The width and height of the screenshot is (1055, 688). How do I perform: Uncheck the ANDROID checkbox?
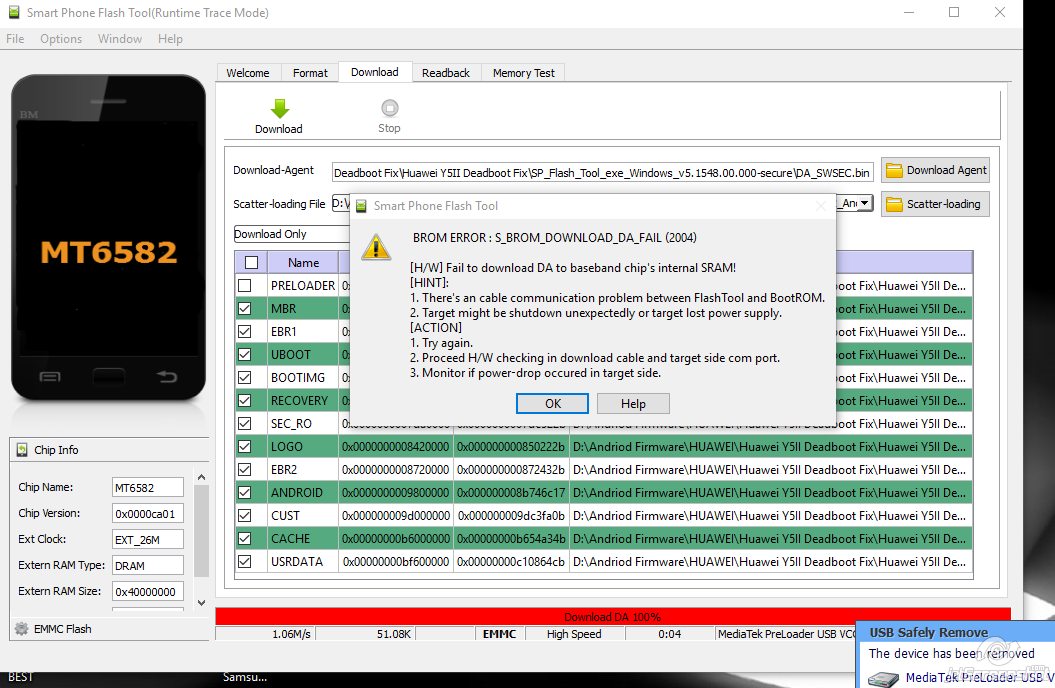point(245,492)
